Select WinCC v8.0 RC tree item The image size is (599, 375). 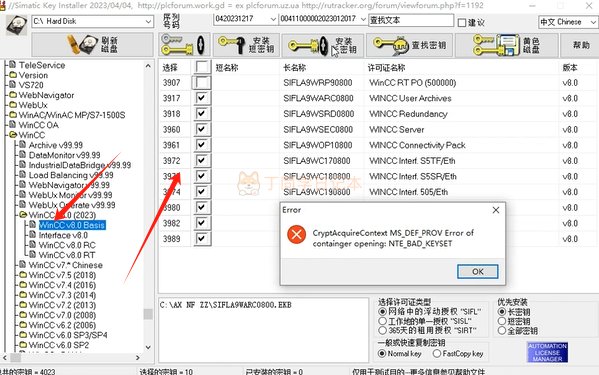click(67, 245)
